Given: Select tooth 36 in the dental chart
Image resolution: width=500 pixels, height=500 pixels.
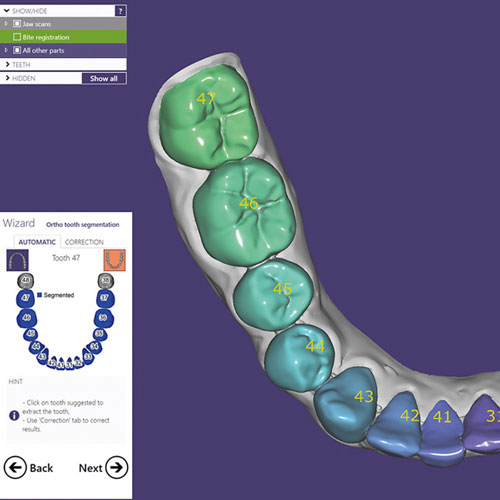Looking at the screenshot, I should pos(104,318).
